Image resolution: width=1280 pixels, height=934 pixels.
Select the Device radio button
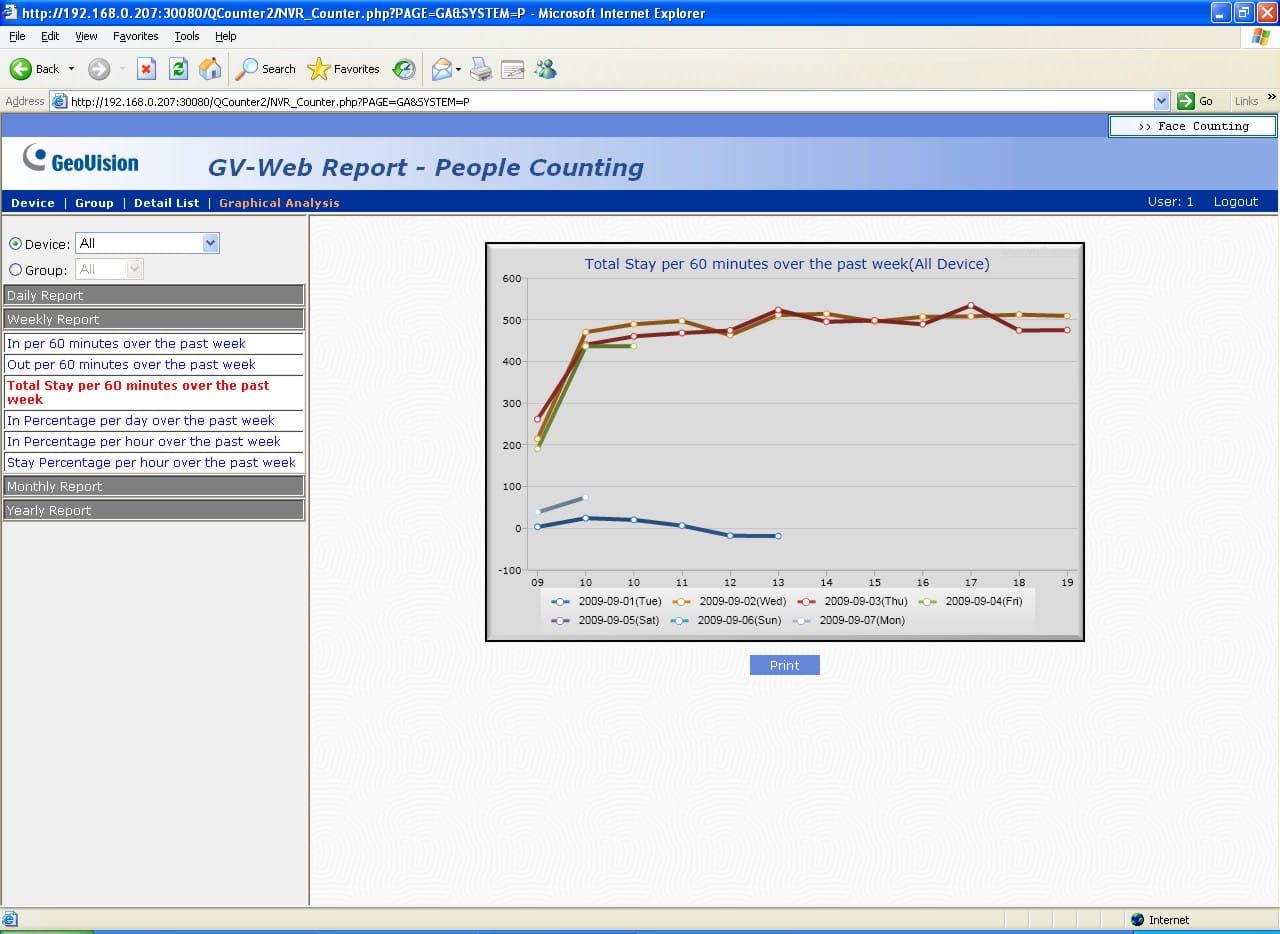tap(15, 244)
